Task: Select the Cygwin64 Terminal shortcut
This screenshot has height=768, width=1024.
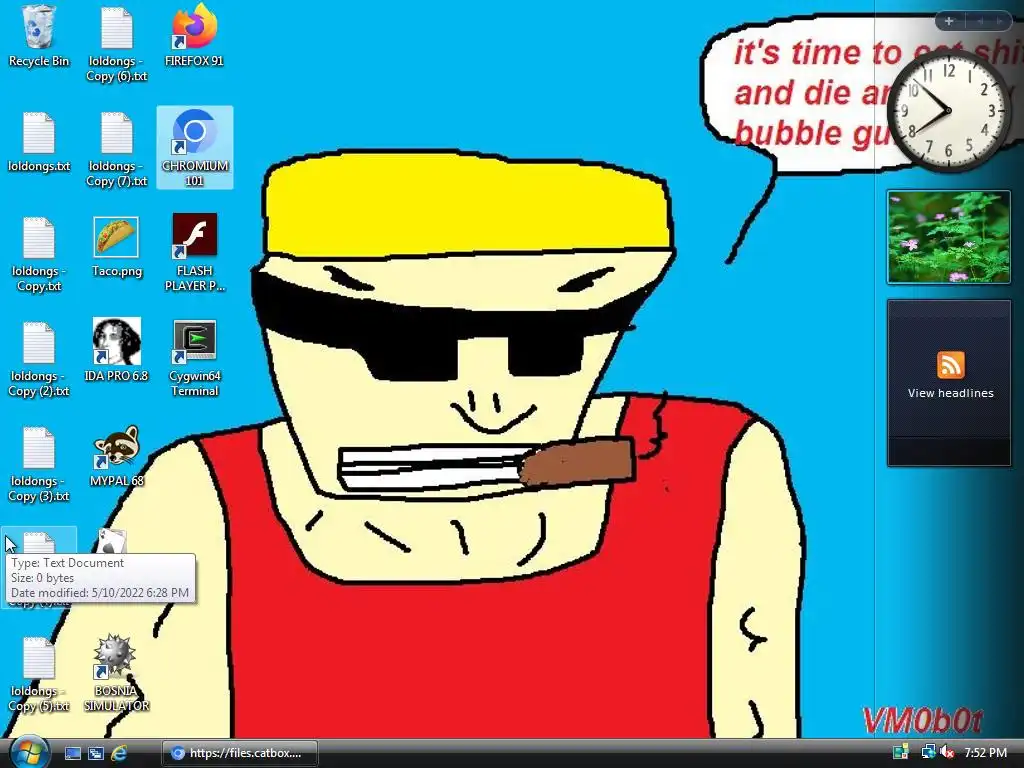Action: coord(195,359)
